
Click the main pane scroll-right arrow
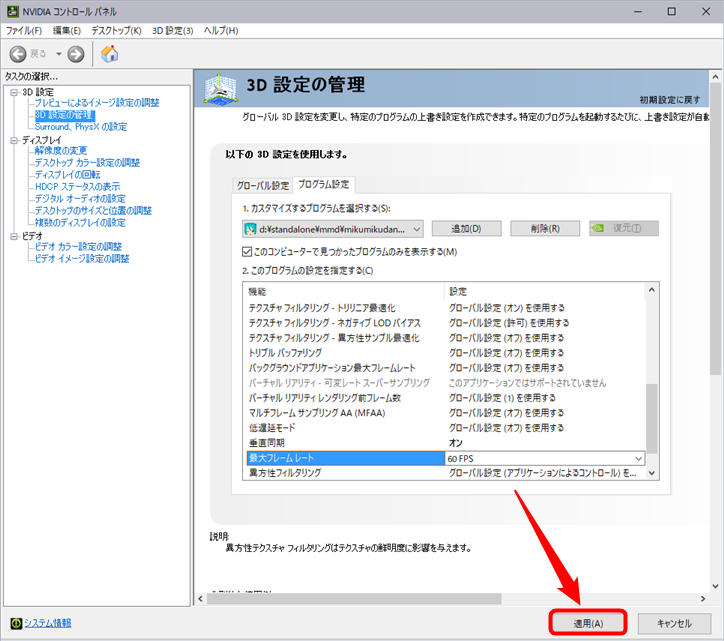[703, 599]
